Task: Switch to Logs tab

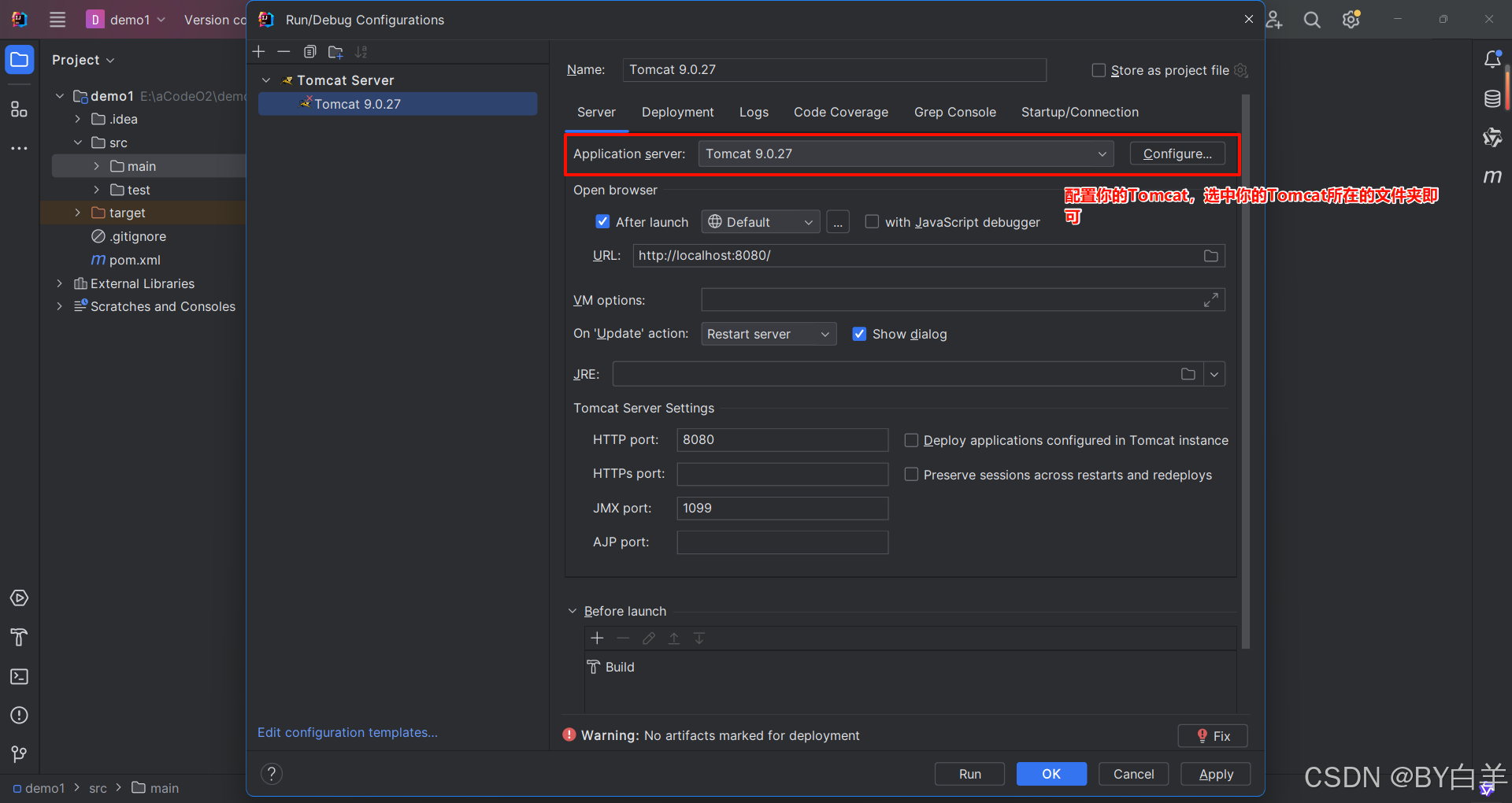Action: pyautogui.click(x=754, y=112)
